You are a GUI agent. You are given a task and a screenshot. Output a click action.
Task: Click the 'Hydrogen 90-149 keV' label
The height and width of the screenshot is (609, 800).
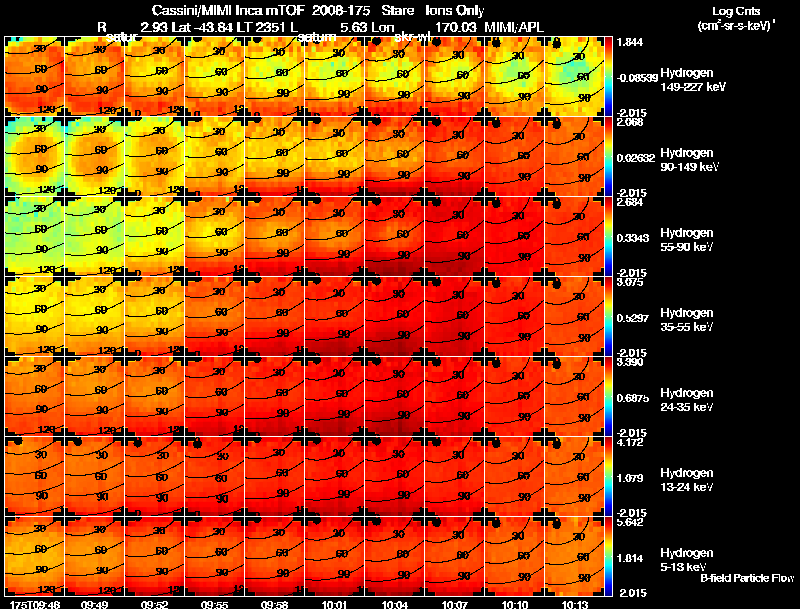pos(689,160)
